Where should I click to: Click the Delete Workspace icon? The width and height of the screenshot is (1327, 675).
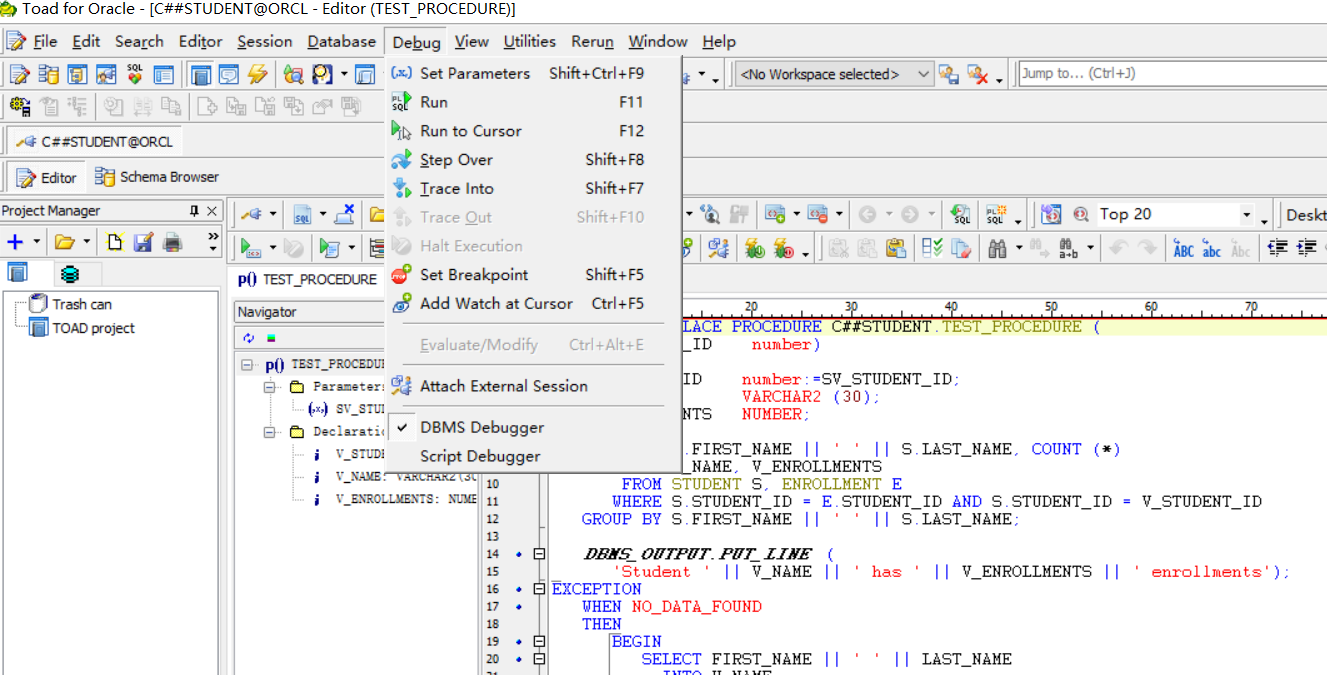[x=978, y=74]
